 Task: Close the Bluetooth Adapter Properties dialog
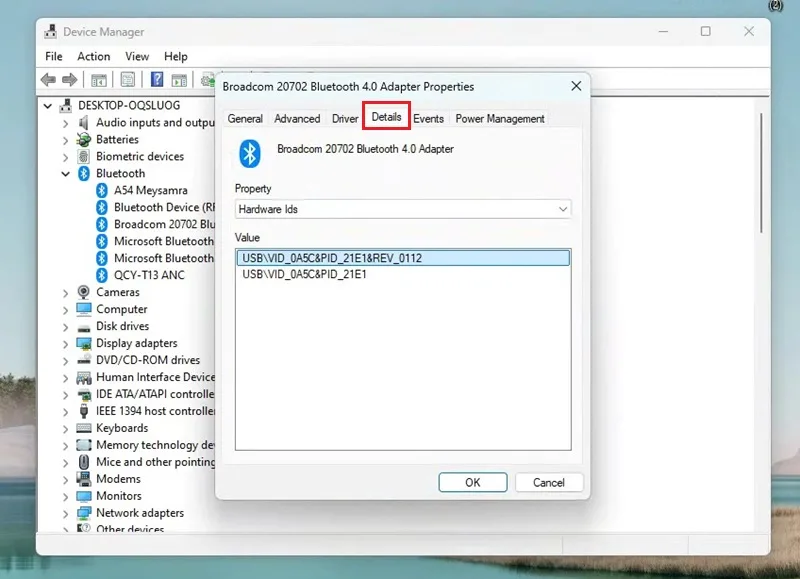pos(576,86)
